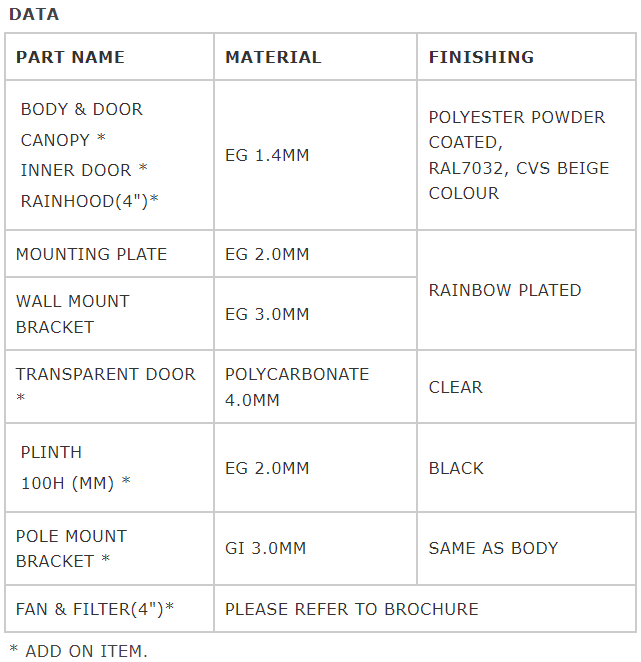
Task: Click the INNER DOOR part entry
Action: pos(84,170)
